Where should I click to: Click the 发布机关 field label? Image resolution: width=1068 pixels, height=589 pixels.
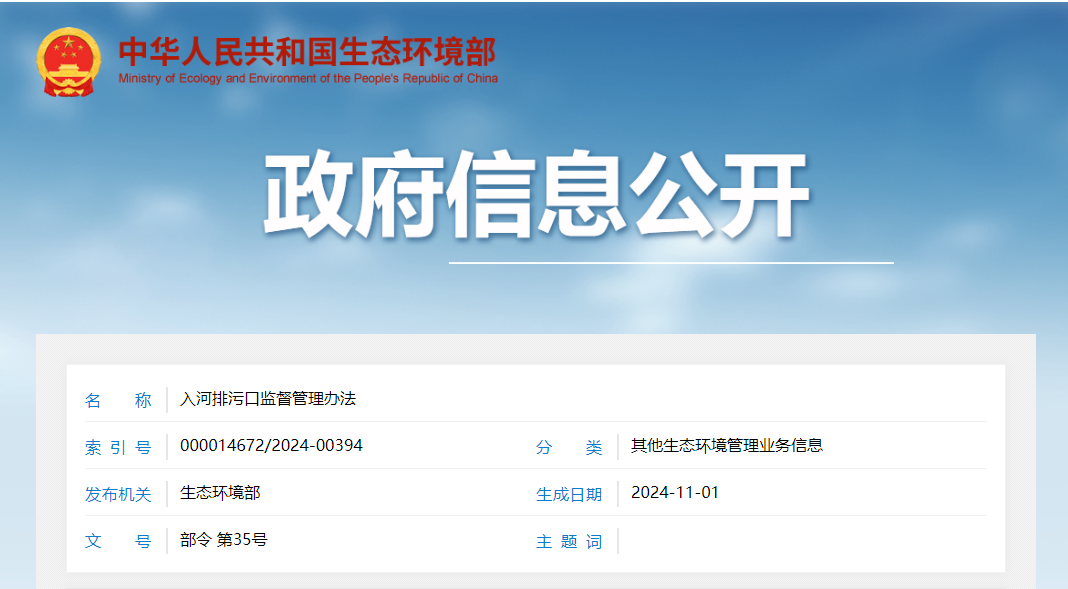[118, 494]
